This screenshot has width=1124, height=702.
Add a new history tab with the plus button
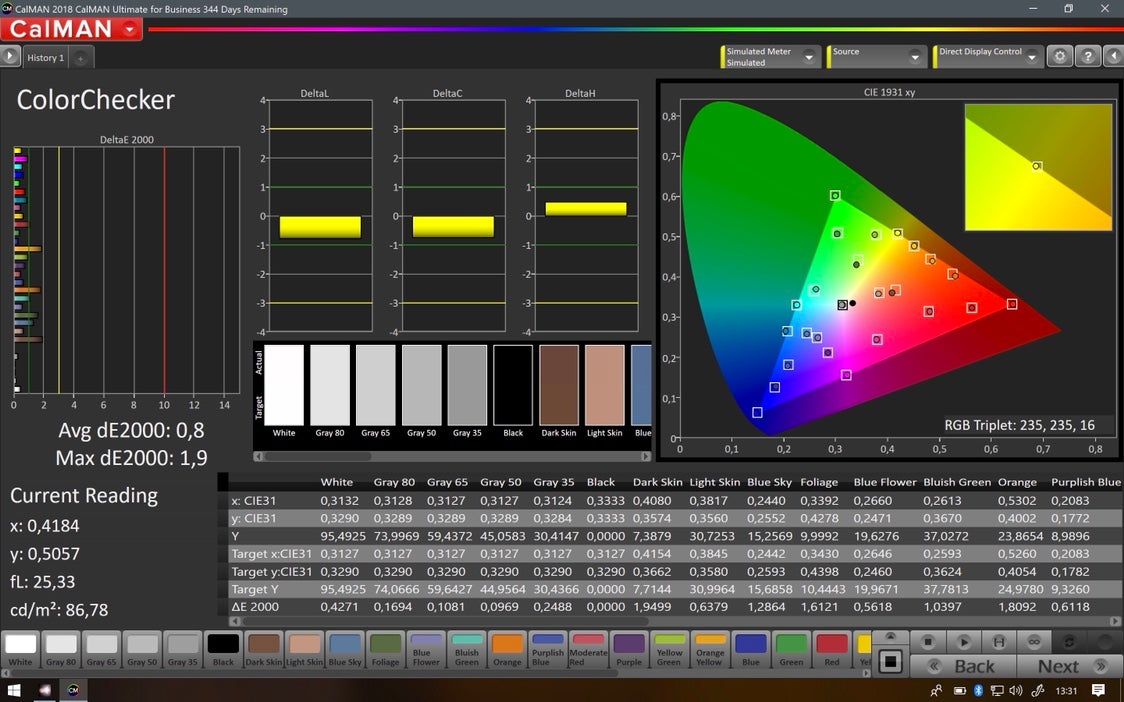pos(81,58)
